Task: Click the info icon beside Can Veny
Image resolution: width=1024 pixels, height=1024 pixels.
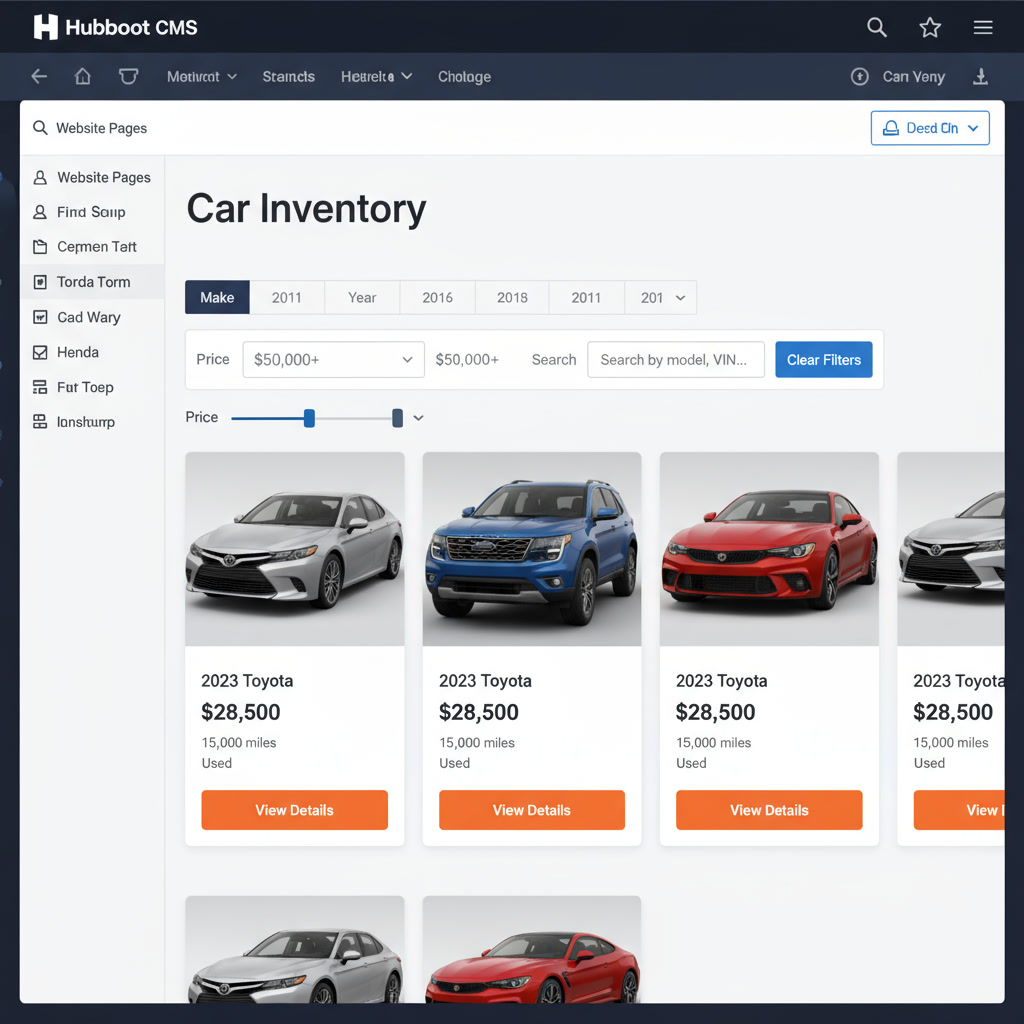Action: pos(861,76)
